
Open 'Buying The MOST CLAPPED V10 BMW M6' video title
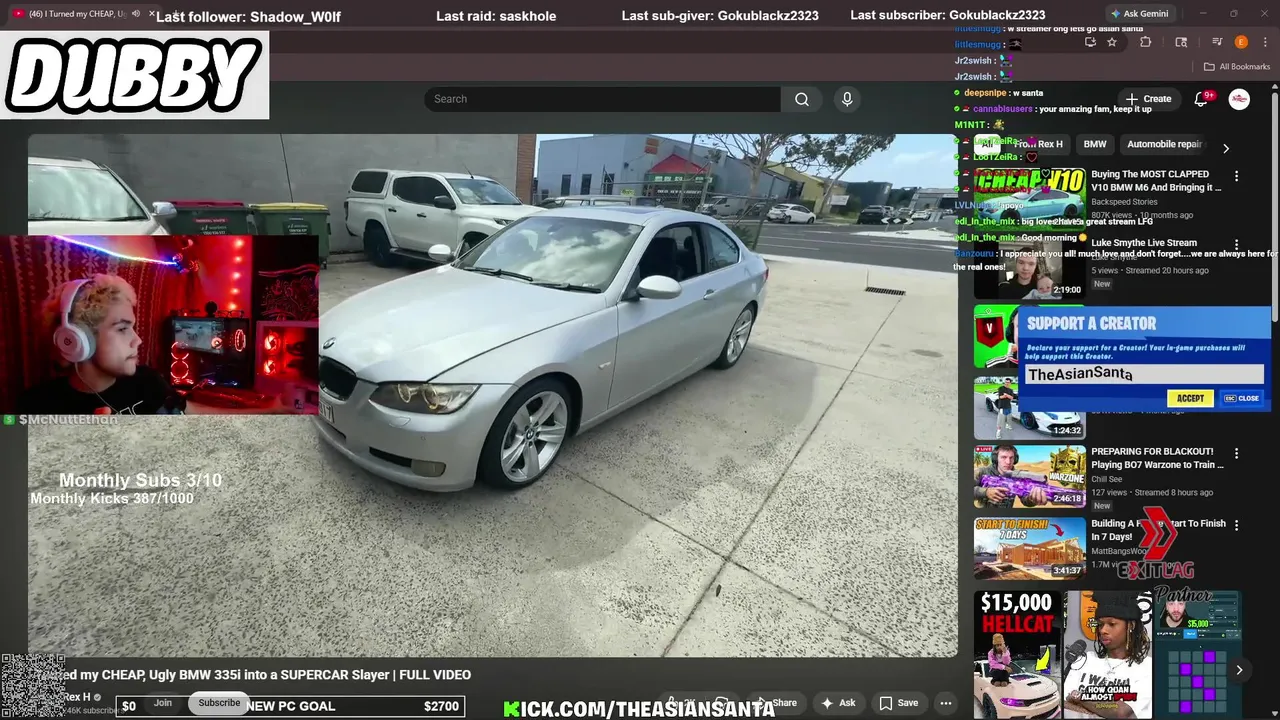(1156, 180)
